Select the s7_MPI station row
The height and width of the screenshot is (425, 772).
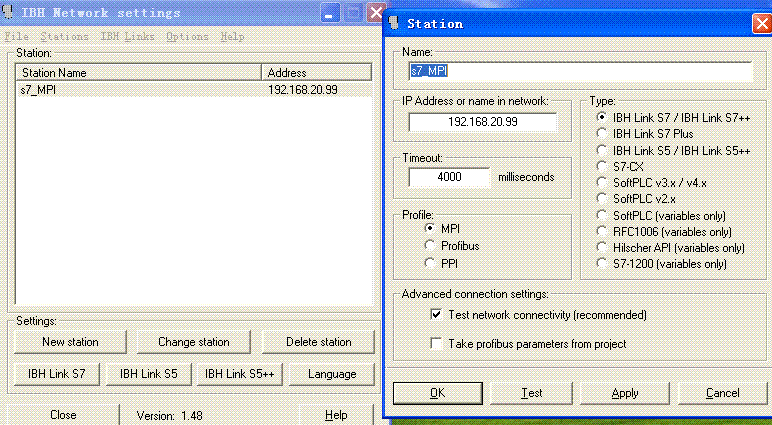pyautogui.click(x=193, y=90)
